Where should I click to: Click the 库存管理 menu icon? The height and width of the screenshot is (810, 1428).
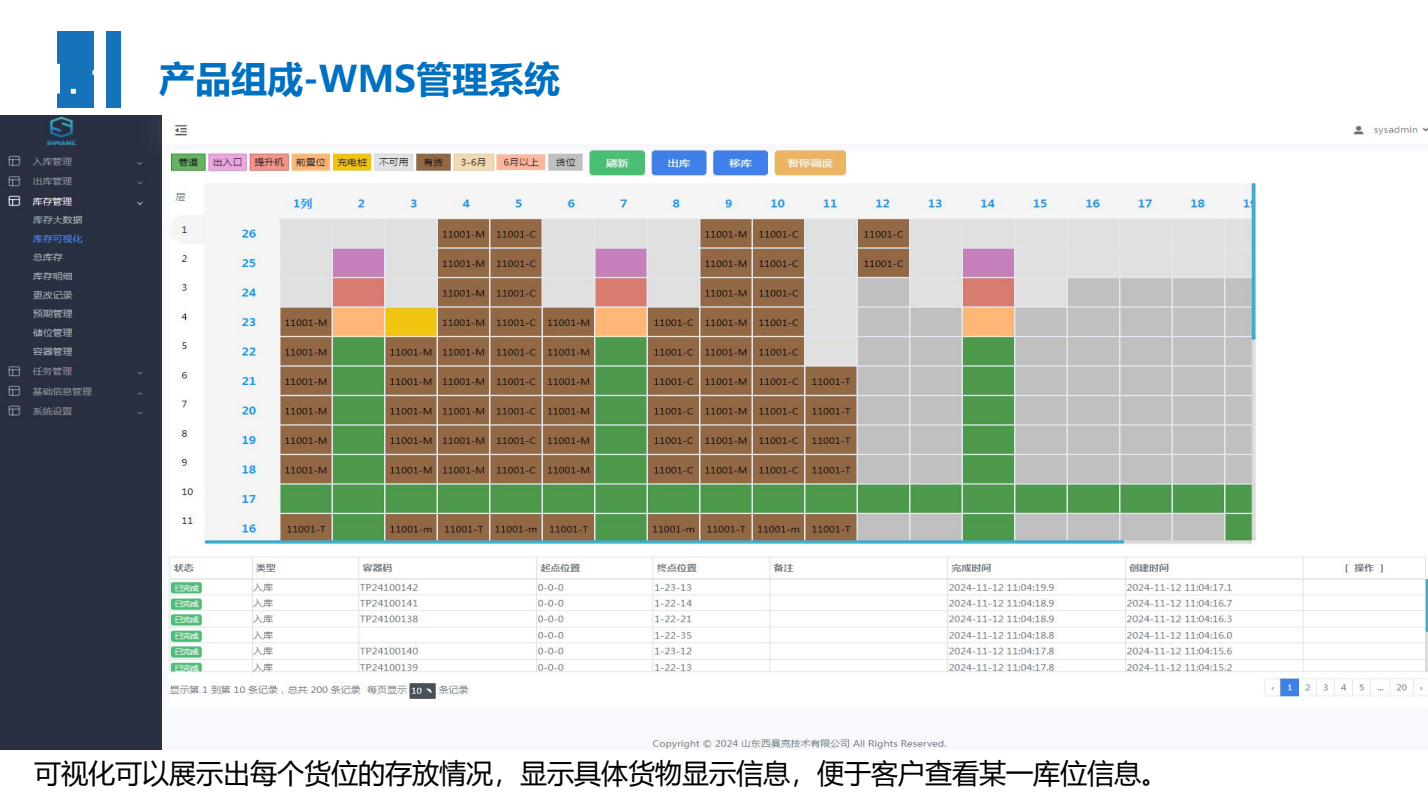pyautogui.click(x=14, y=201)
